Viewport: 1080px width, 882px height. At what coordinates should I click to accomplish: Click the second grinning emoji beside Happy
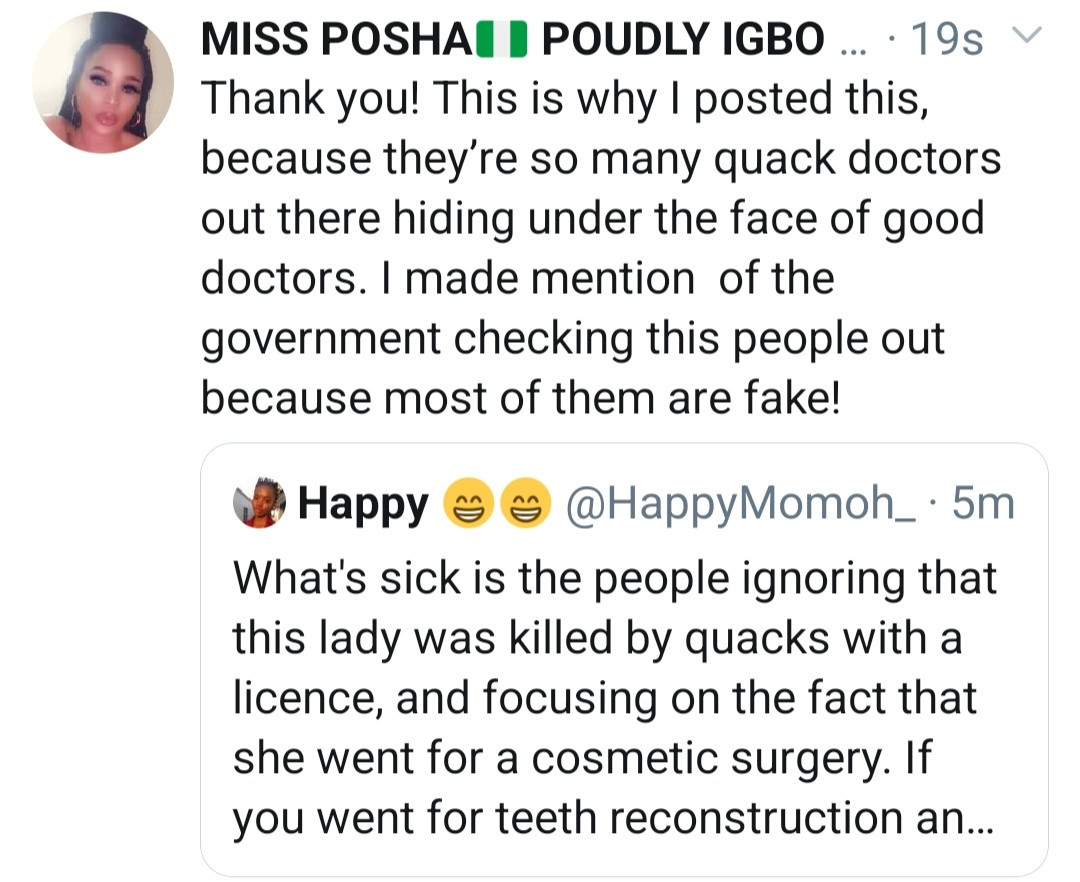pyautogui.click(x=525, y=504)
